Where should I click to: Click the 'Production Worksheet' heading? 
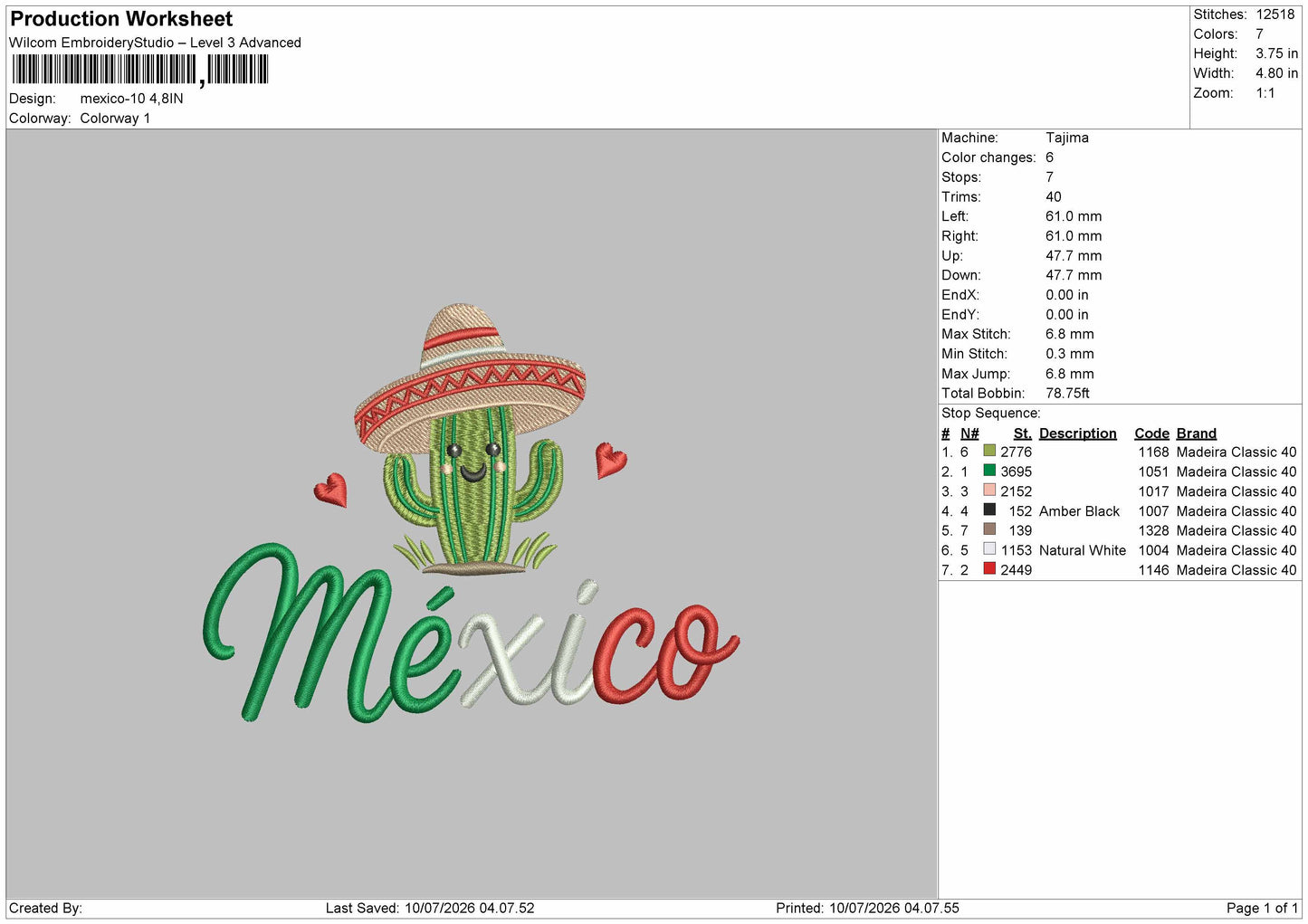pos(121,19)
